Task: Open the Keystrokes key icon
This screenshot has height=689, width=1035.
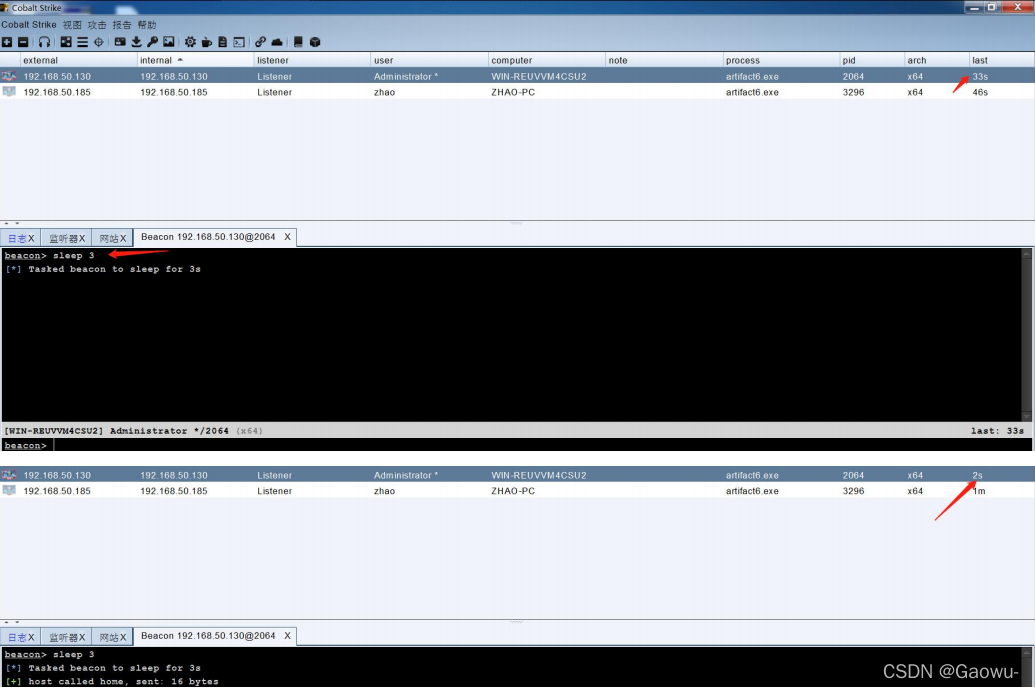Action: point(152,42)
